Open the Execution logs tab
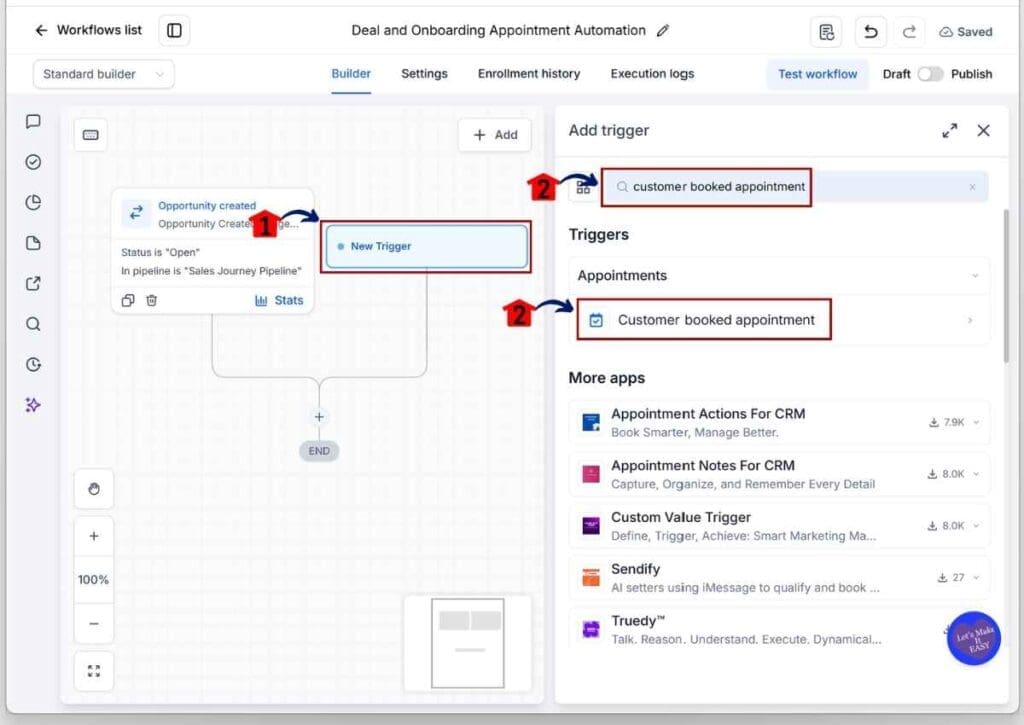This screenshot has width=1024, height=725. pos(652,74)
